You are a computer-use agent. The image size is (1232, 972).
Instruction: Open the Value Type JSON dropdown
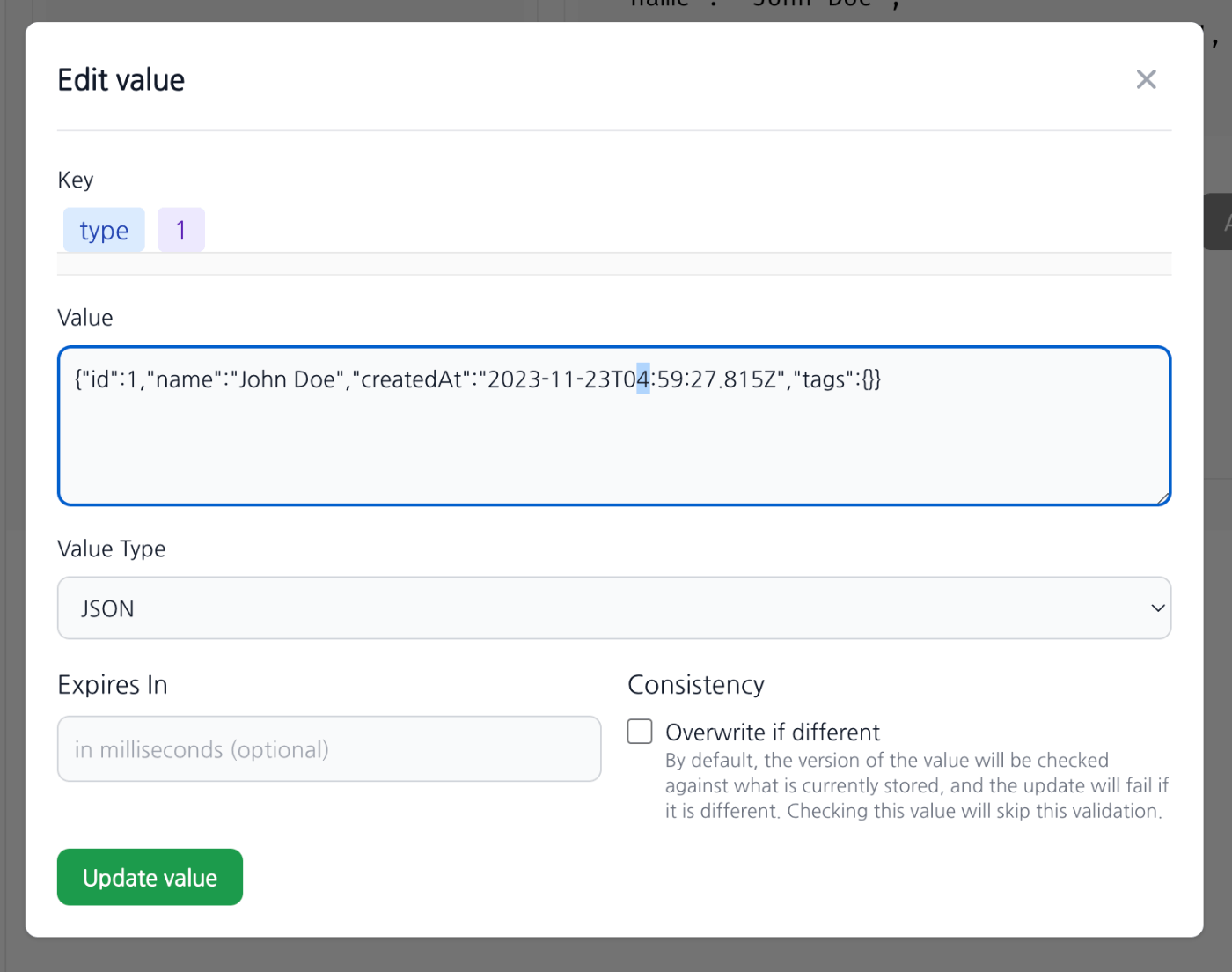pyautogui.click(x=614, y=608)
